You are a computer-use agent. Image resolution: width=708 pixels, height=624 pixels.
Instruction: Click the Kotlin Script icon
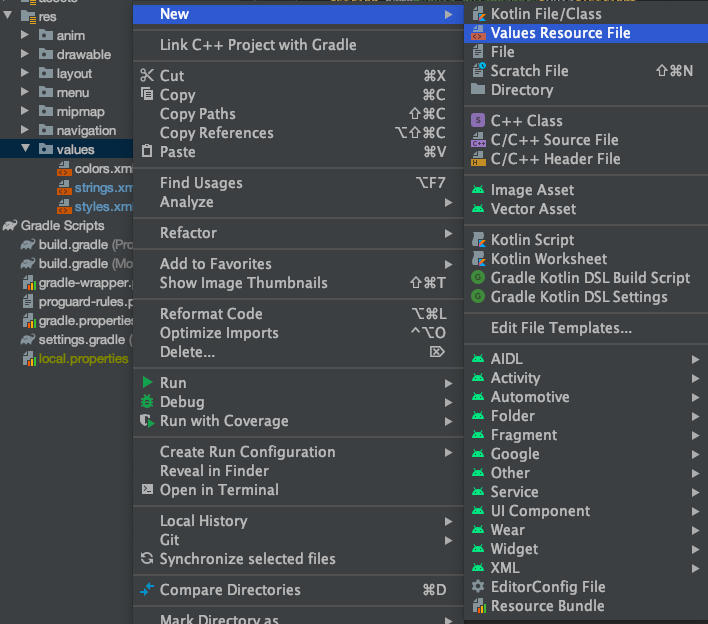pos(478,240)
